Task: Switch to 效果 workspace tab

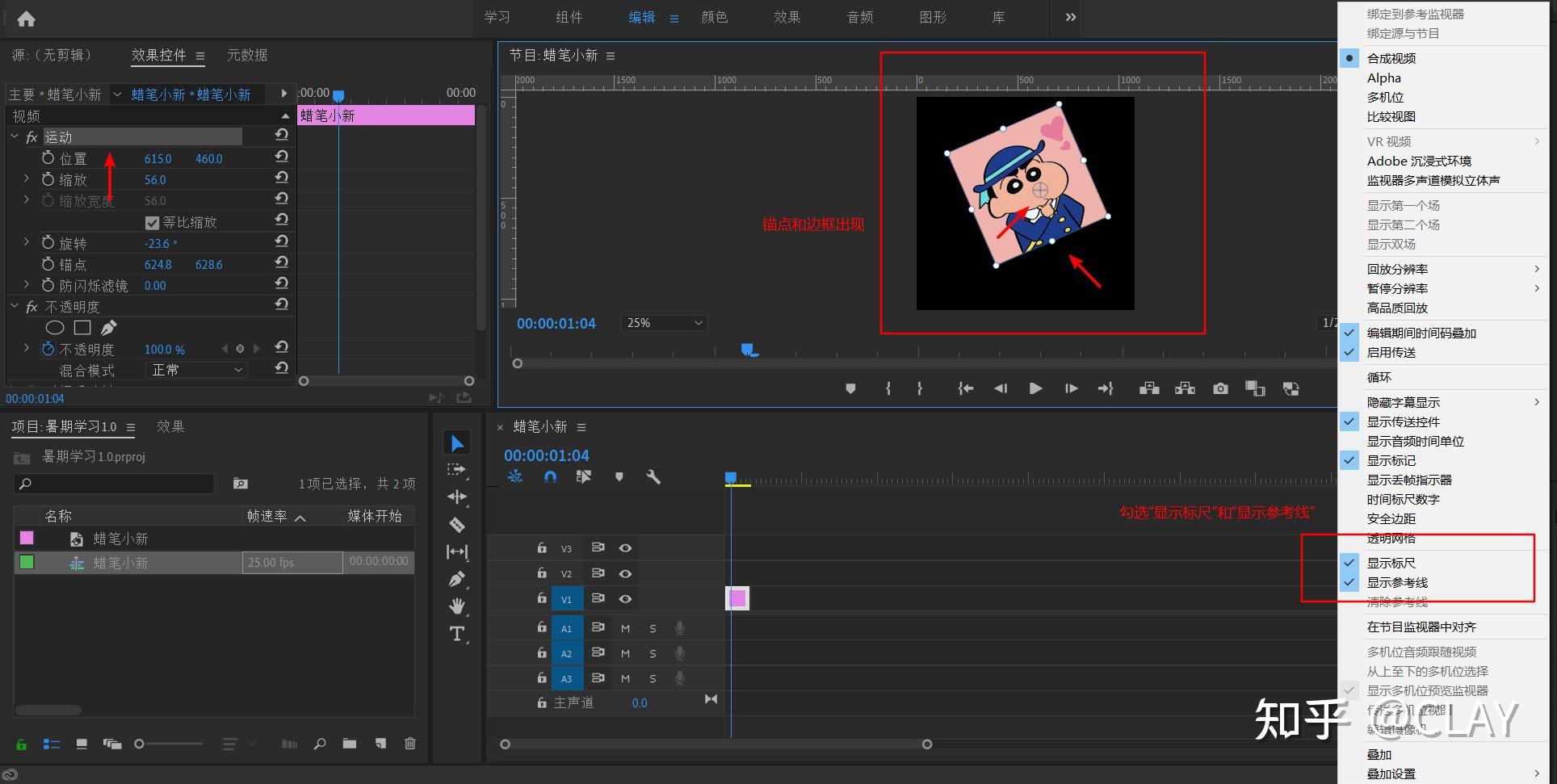Action: [787, 17]
